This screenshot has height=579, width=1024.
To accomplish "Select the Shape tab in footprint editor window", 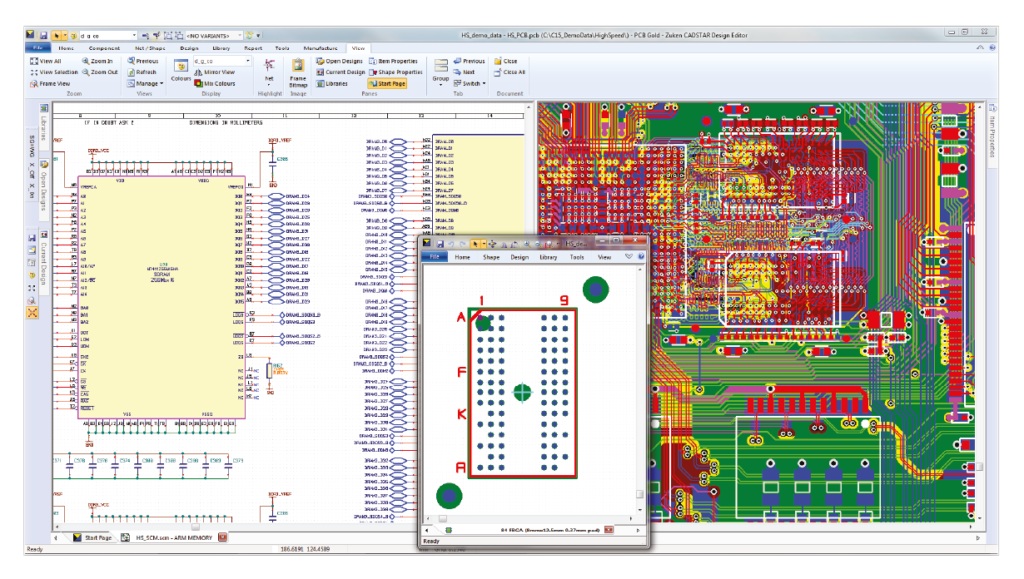I will [491, 257].
